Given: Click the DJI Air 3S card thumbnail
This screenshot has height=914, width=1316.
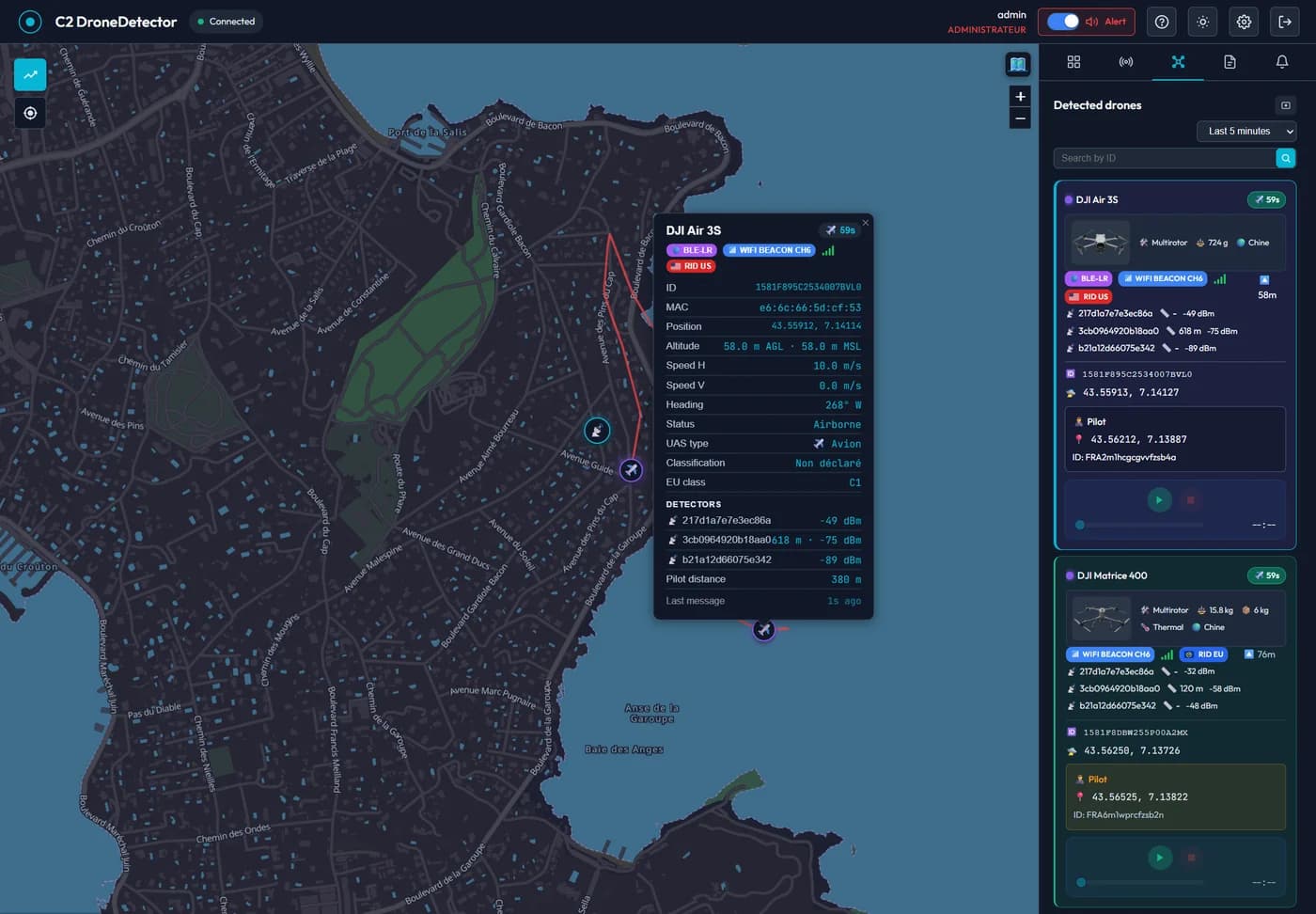Looking at the screenshot, I should point(1100,242).
